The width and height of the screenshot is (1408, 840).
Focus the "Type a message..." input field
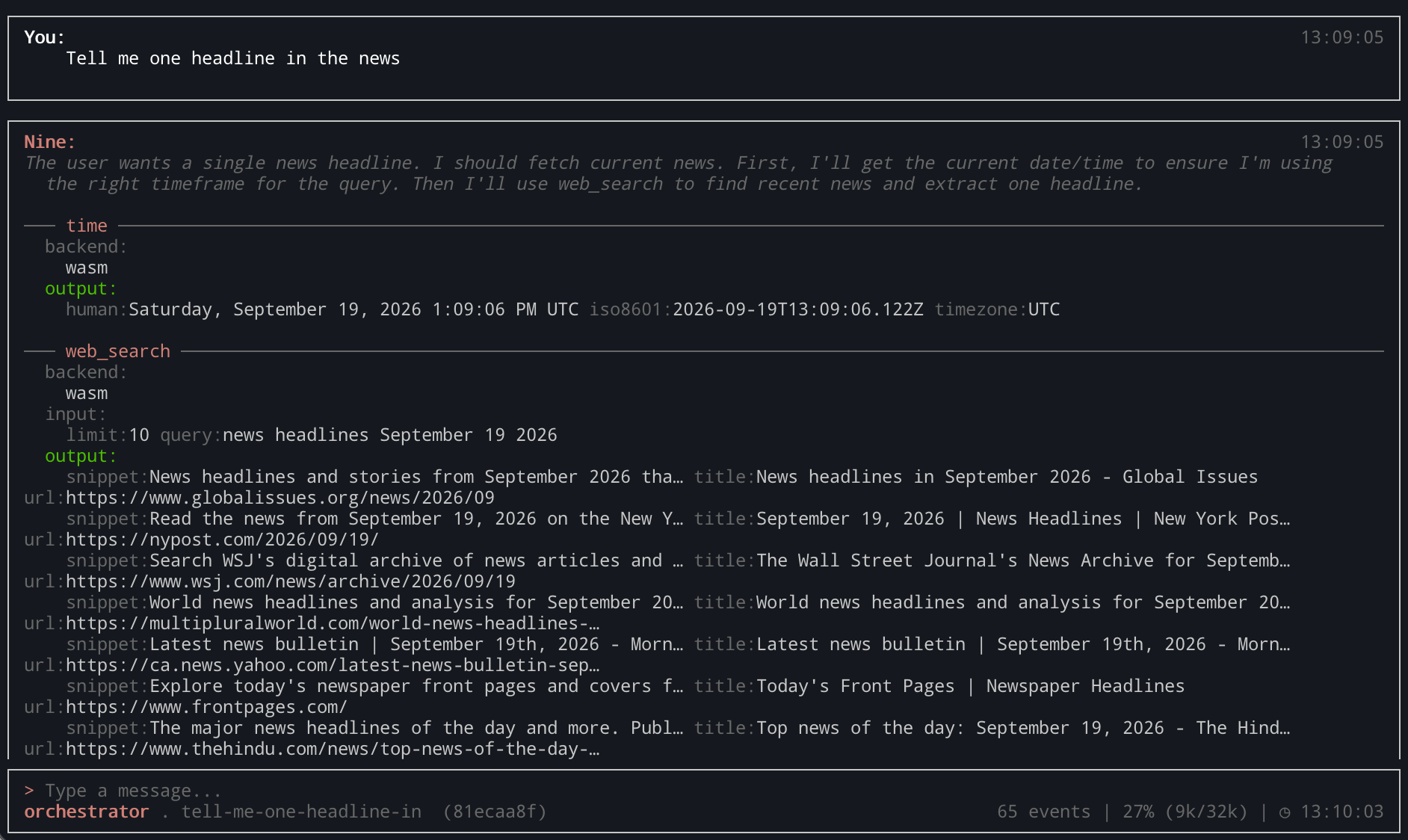703,791
